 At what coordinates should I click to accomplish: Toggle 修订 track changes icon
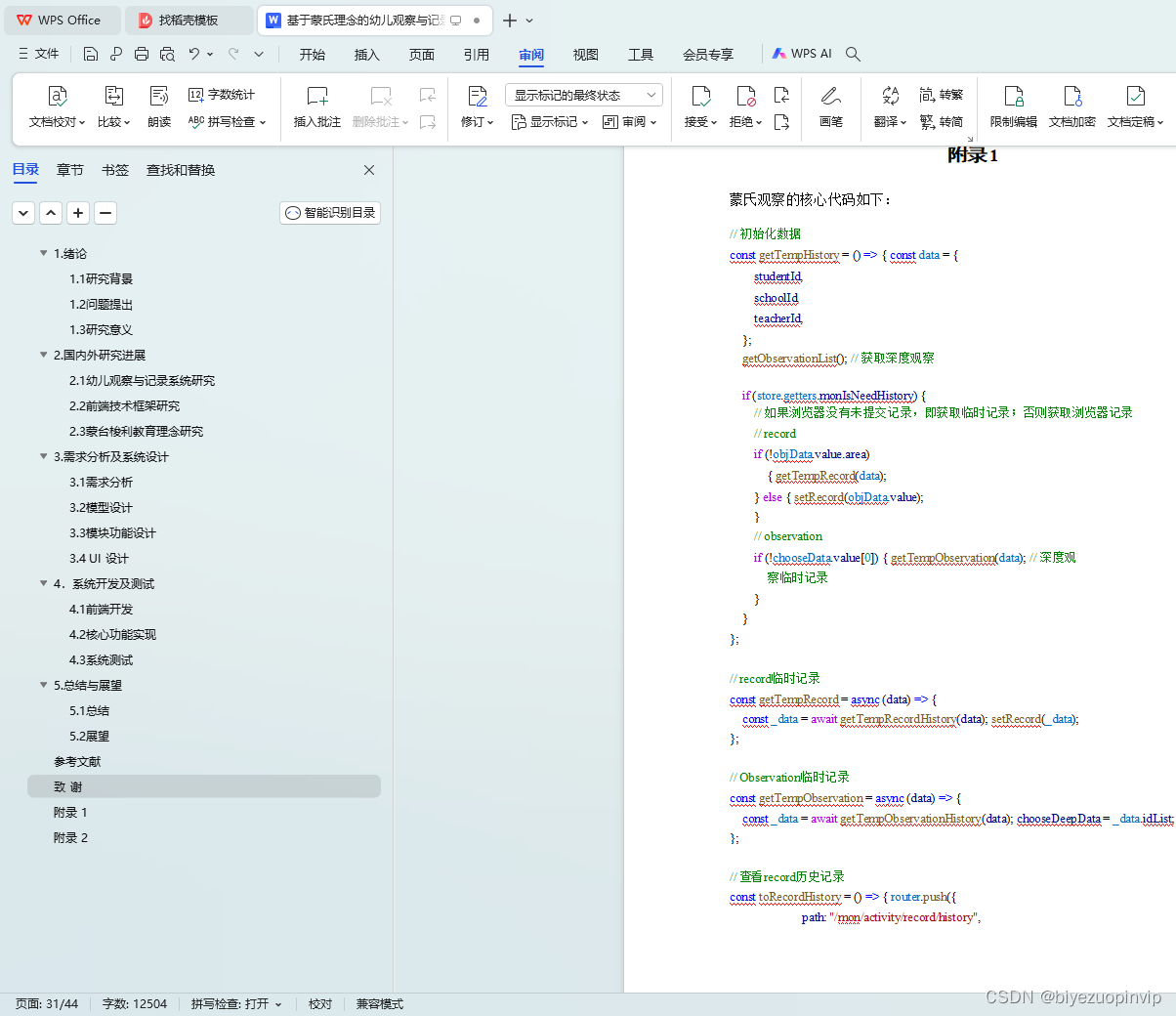[478, 96]
